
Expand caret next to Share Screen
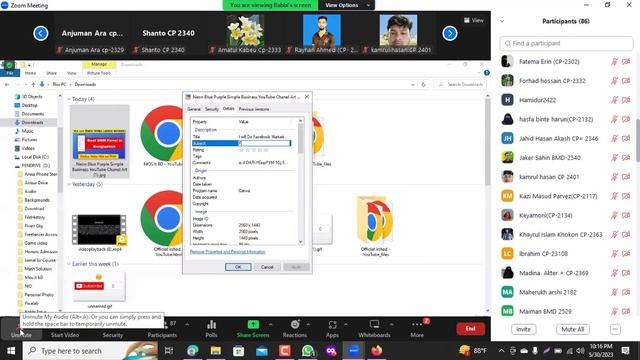tap(270, 324)
